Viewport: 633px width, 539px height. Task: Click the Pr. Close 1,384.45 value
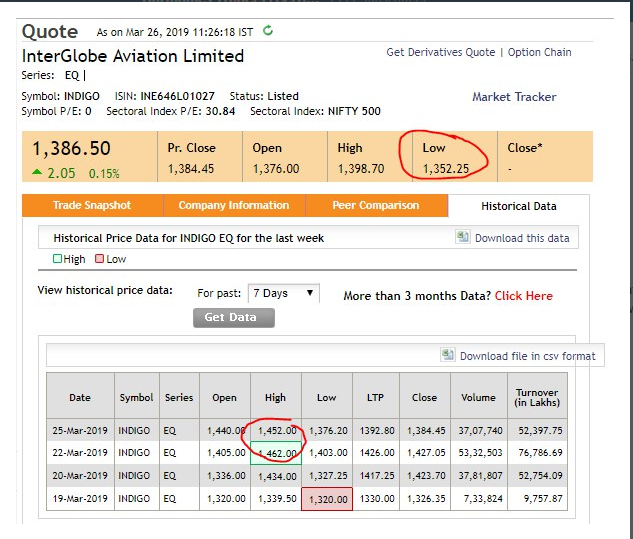tap(191, 168)
